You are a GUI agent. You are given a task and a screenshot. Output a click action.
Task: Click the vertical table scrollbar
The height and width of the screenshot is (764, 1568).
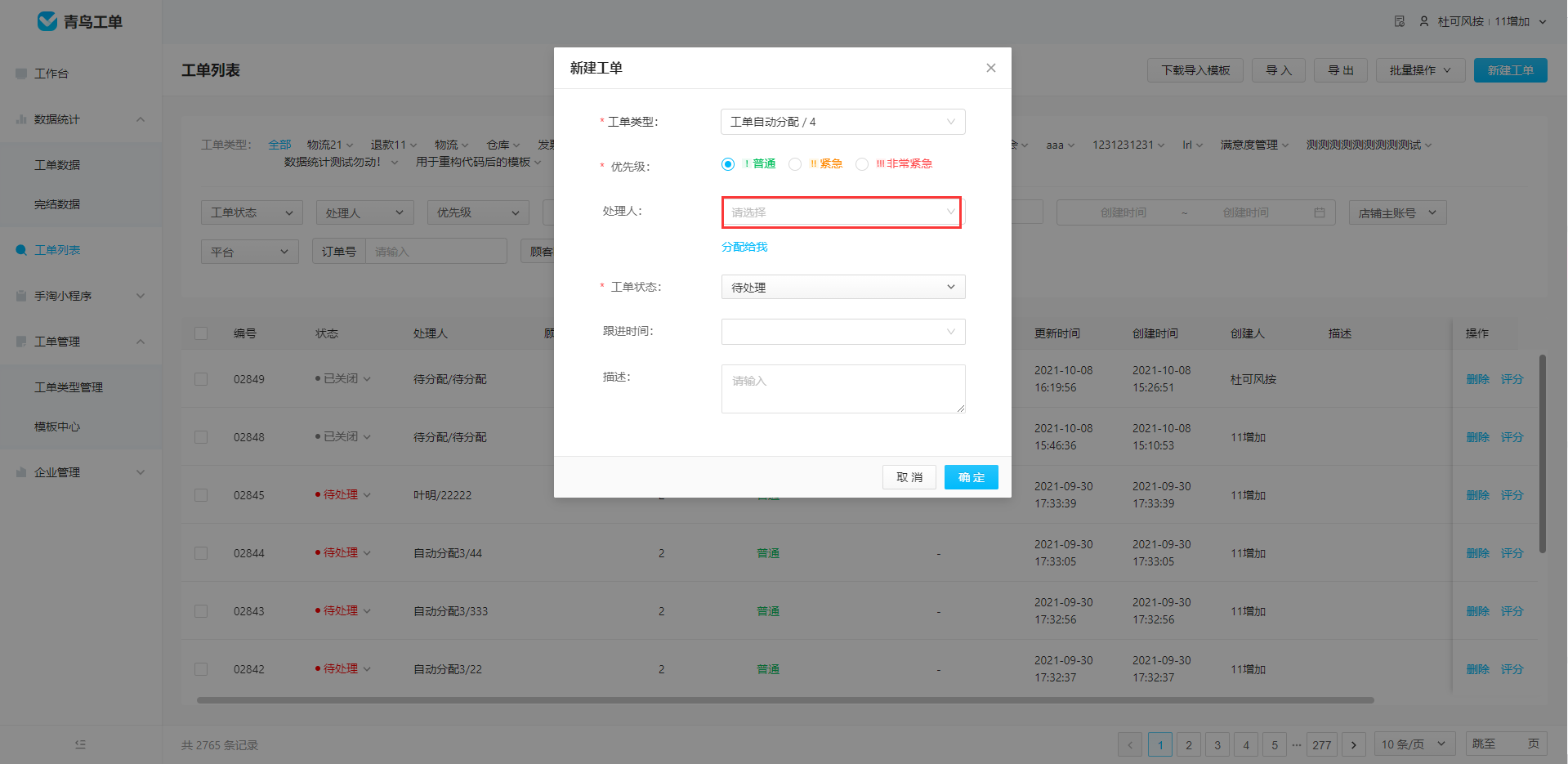[x=1542, y=453]
